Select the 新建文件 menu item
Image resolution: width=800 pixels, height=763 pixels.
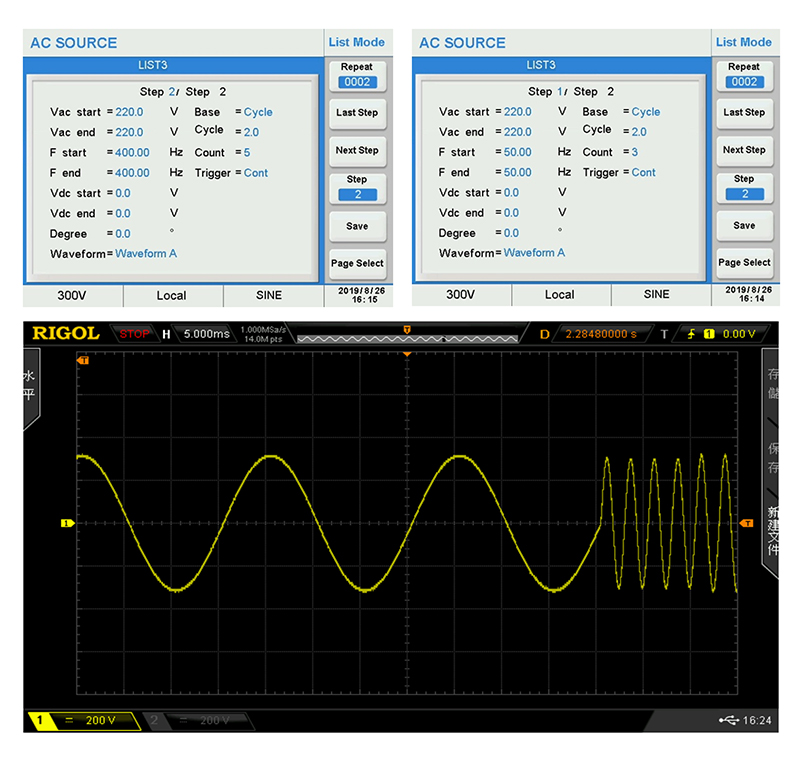[772, 532]
